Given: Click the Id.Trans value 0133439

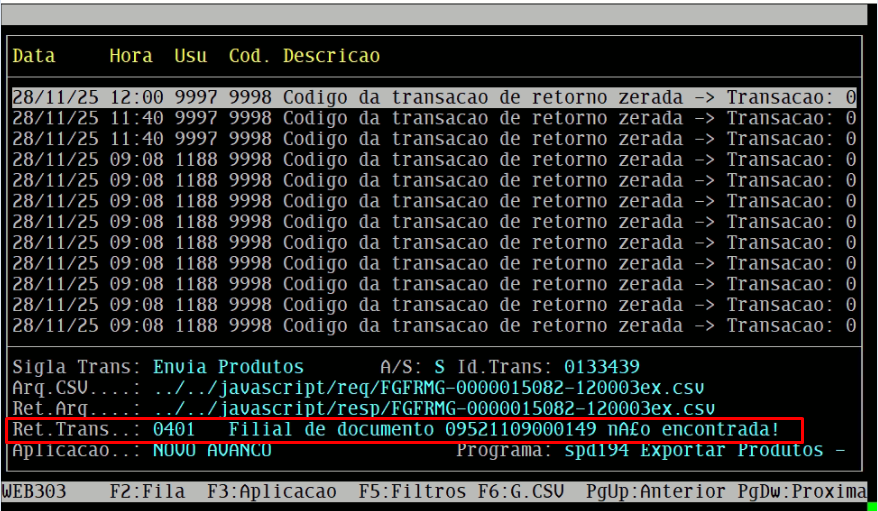Looking at the screenshot, I should pos(601,367).
